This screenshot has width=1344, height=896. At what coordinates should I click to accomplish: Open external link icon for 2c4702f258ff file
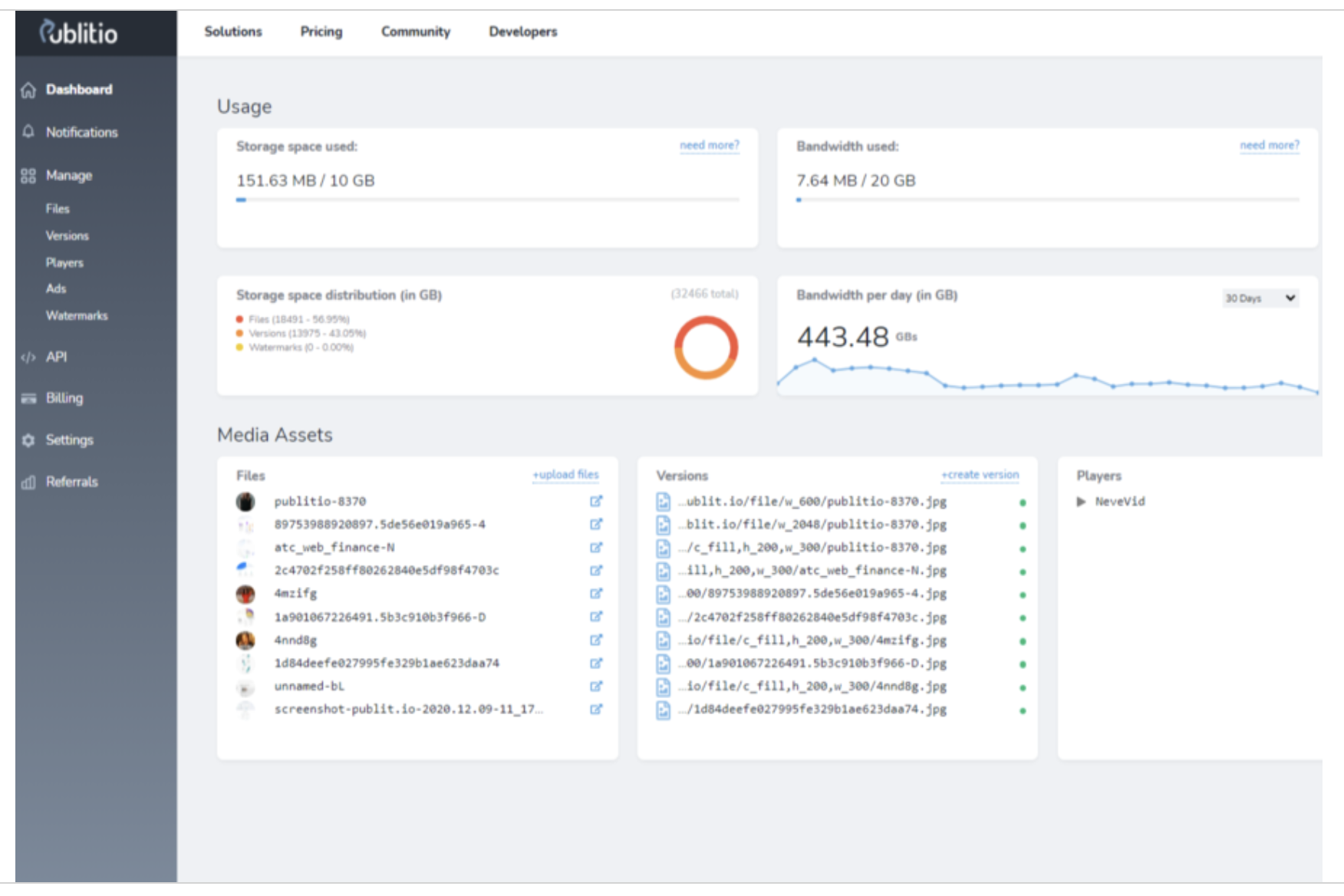[596, 570]
